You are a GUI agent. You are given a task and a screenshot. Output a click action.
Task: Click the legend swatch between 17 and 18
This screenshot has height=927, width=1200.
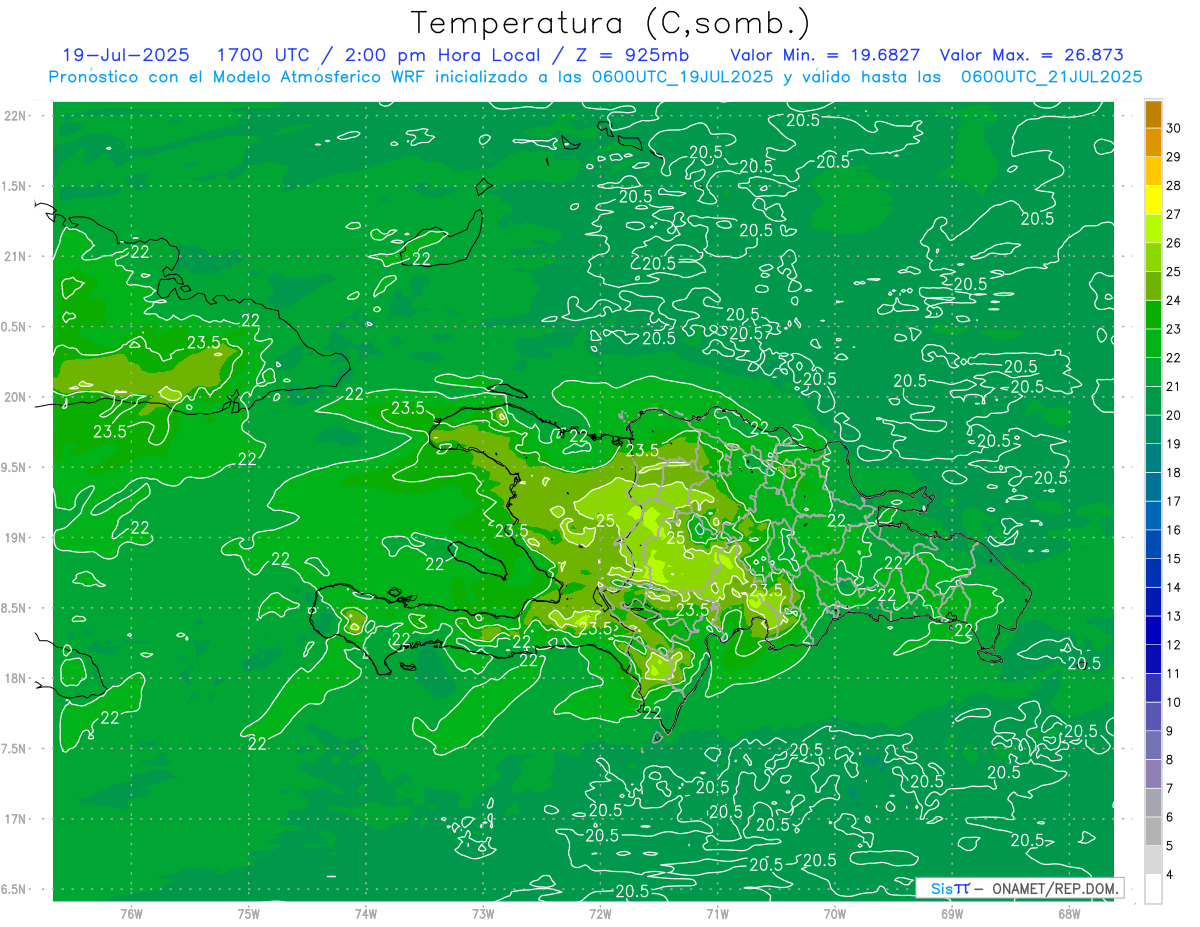pyautogui.click(x=1153, y=487)
